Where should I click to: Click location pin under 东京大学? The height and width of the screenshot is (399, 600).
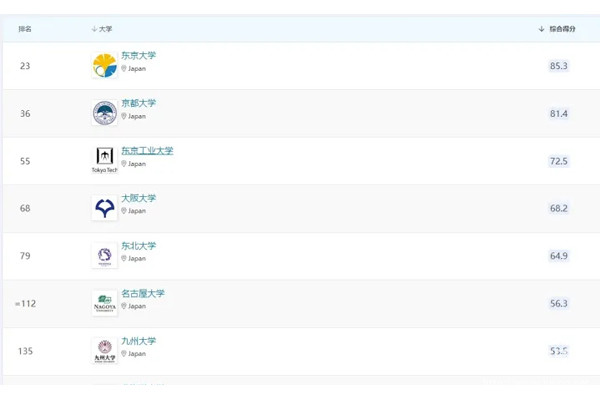point(124,68)
